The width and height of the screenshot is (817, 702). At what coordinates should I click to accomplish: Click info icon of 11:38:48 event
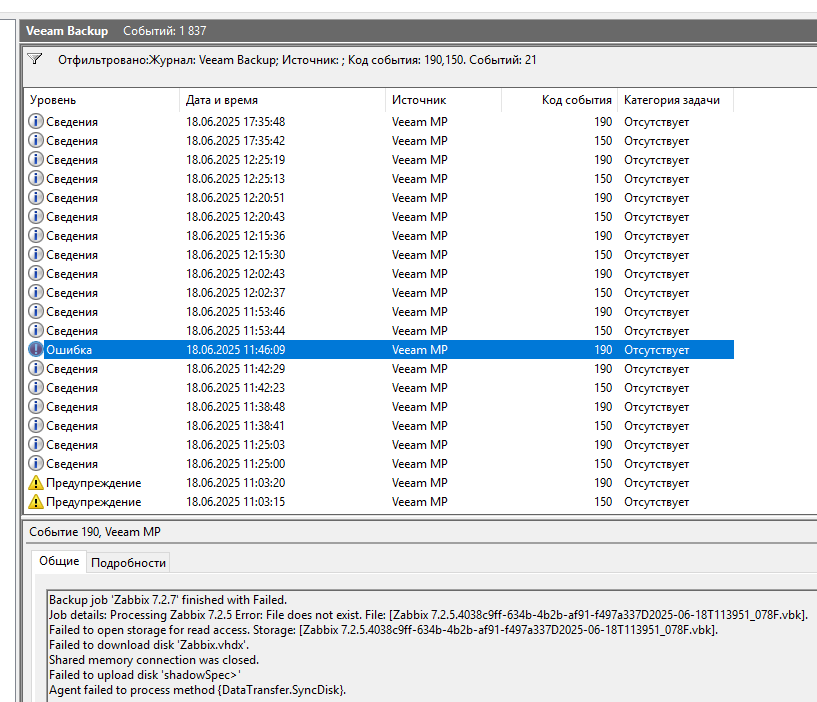pyautogui.click(x=35, y=407)
